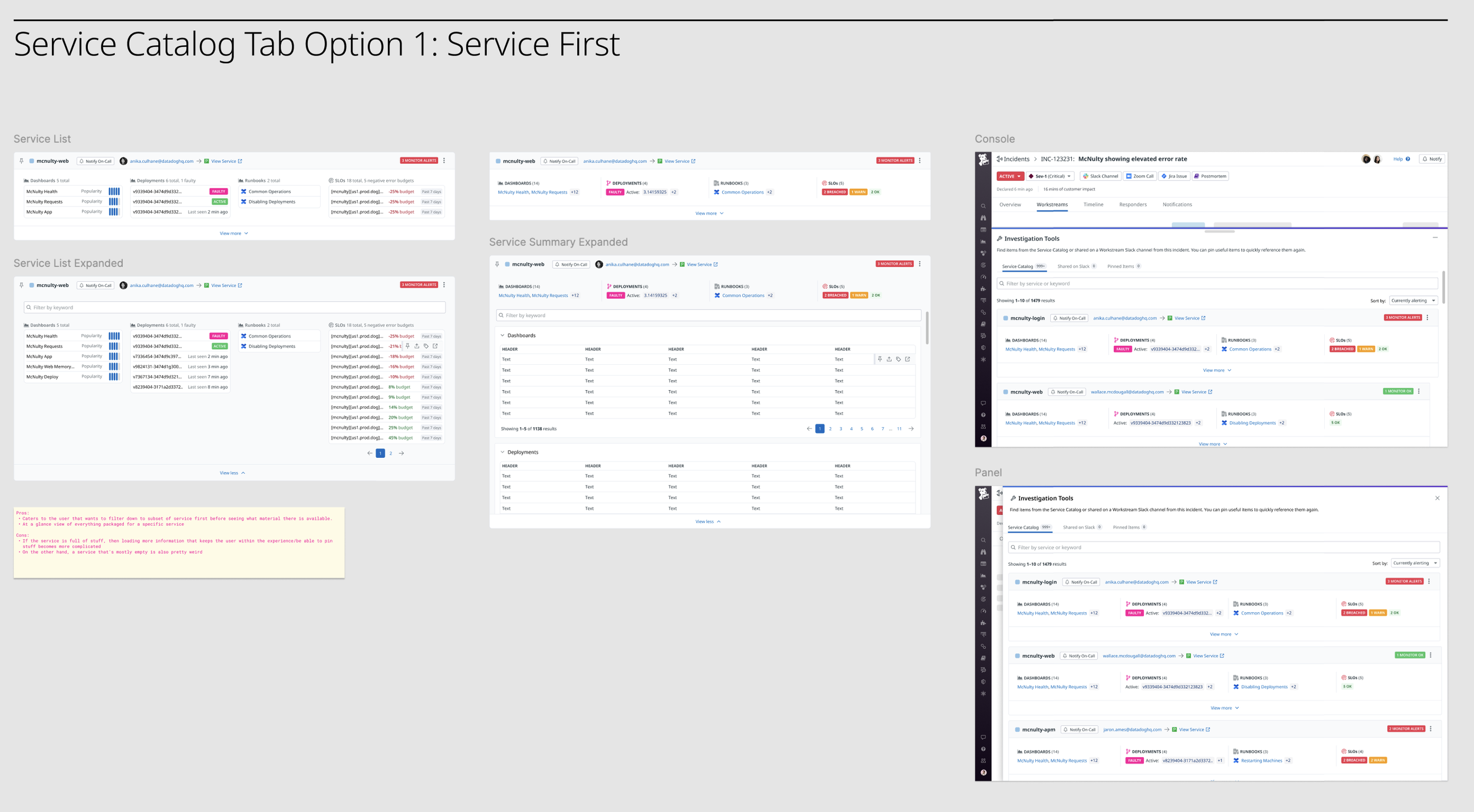Viewport: 1474px width, 812px height.
Task: Click the tag icon in the Dashboards table row
Action: [898, 359]
